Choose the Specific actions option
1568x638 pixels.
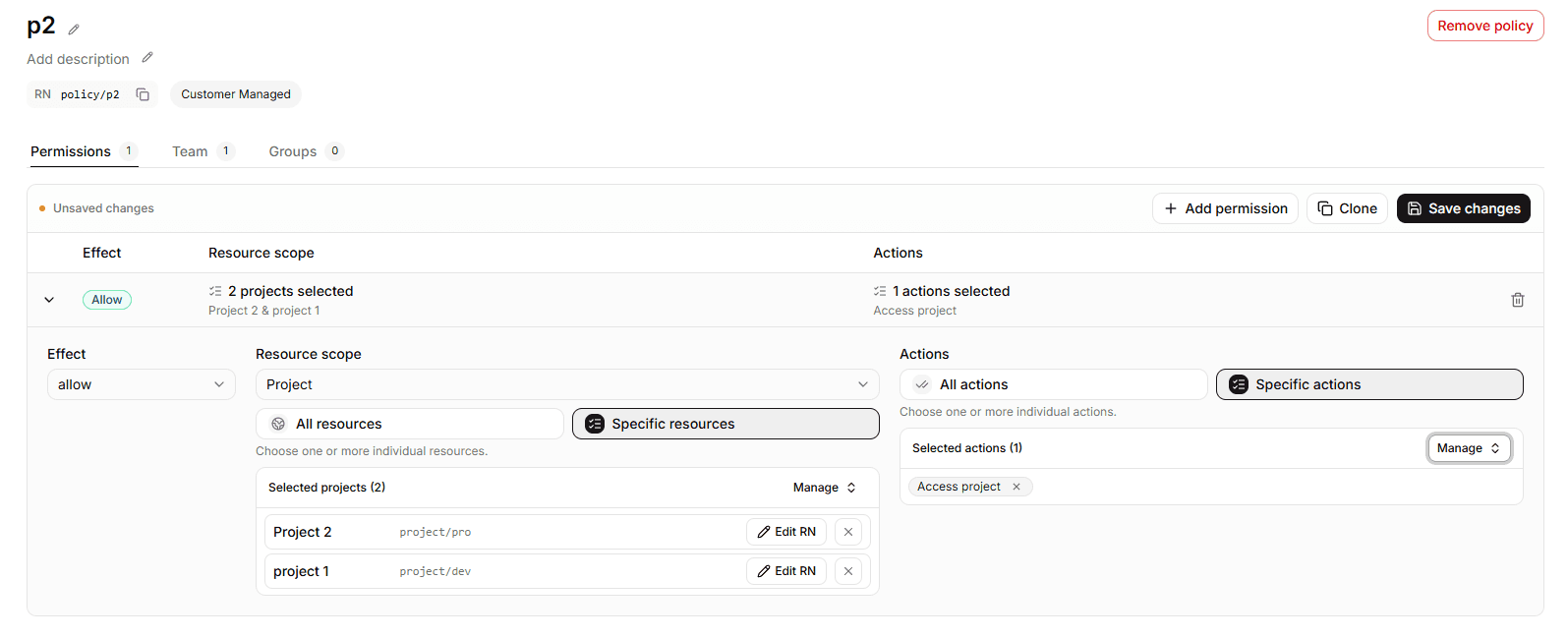click(1369, 384)
